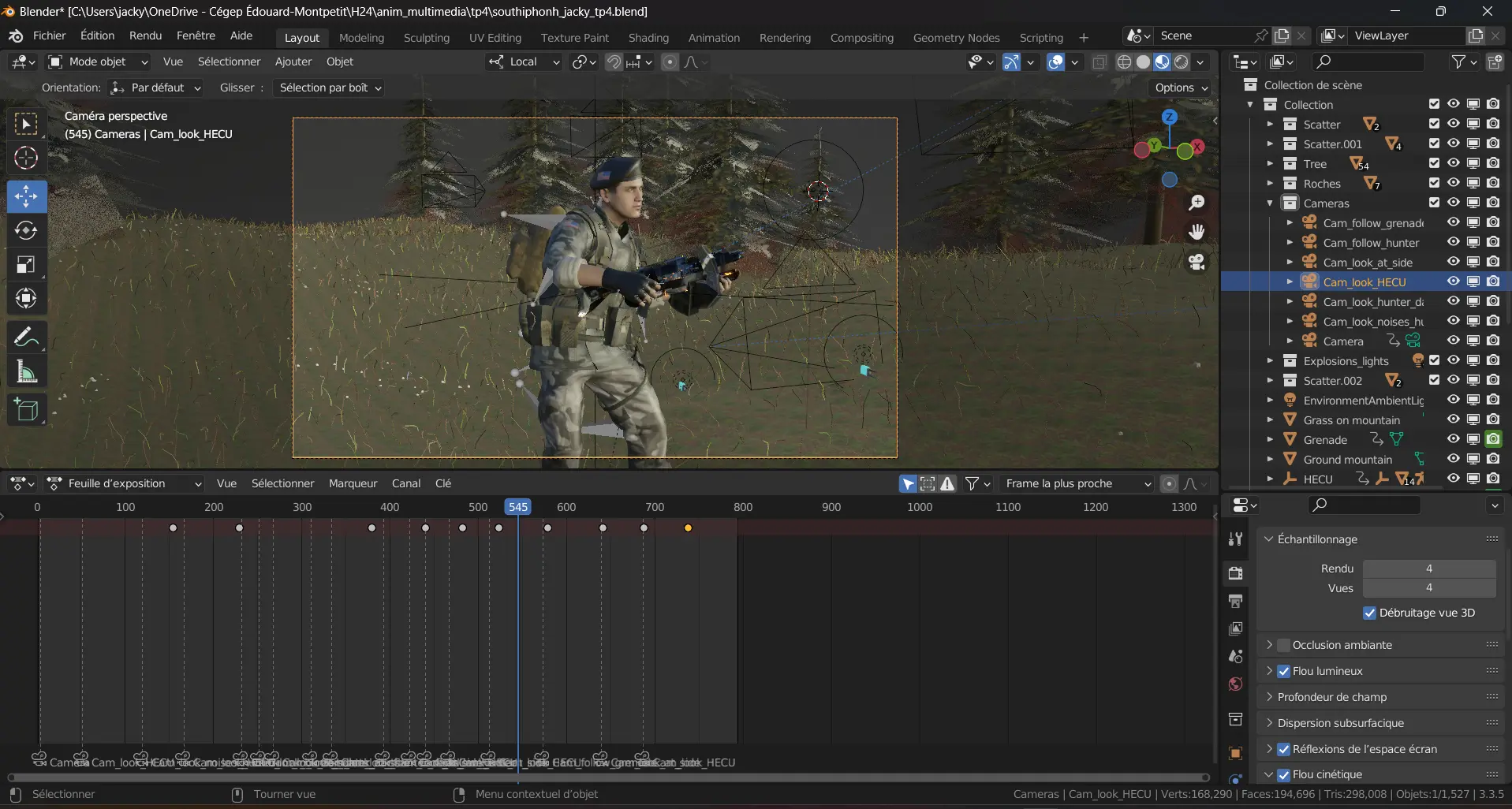This screenshot has width=1512, height=809.
Task: Toggle the Scatter collection exclude checkbox
Action: (x=1434, y=124)
